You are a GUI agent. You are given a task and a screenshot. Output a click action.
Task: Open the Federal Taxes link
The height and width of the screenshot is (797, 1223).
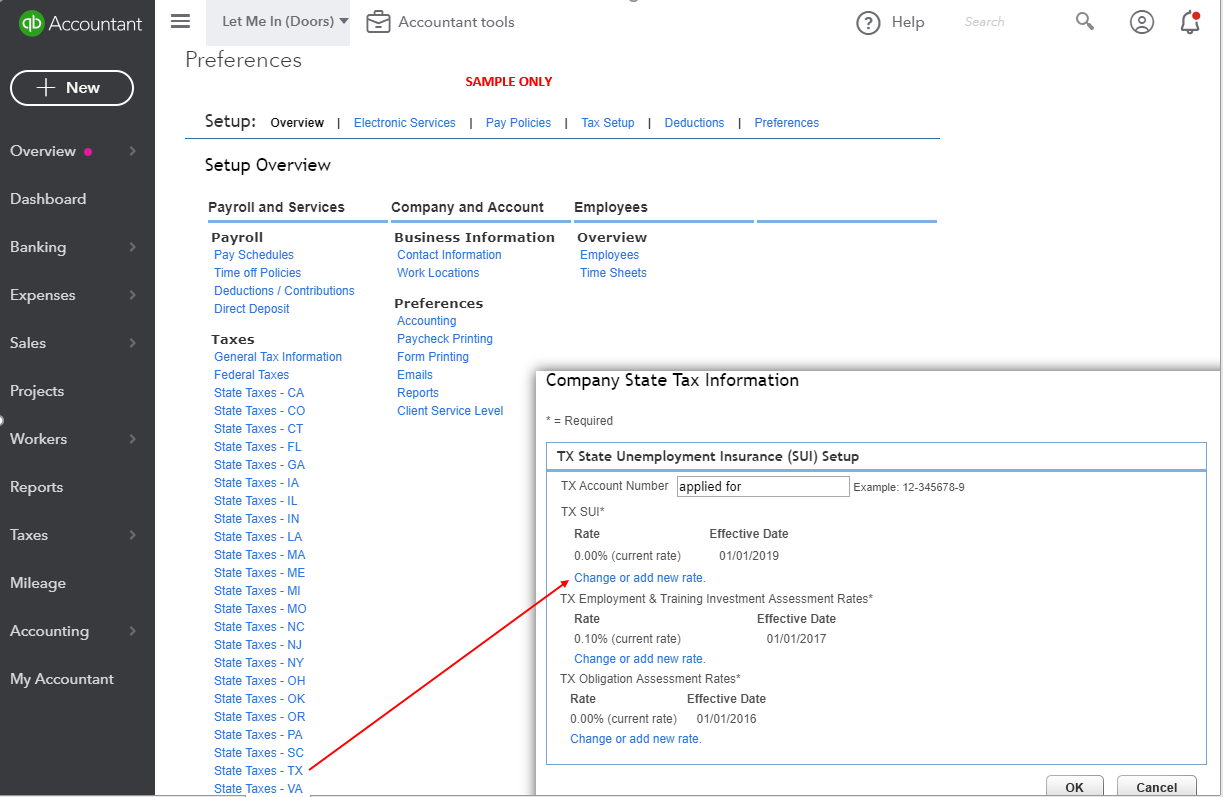pos(252,375)
